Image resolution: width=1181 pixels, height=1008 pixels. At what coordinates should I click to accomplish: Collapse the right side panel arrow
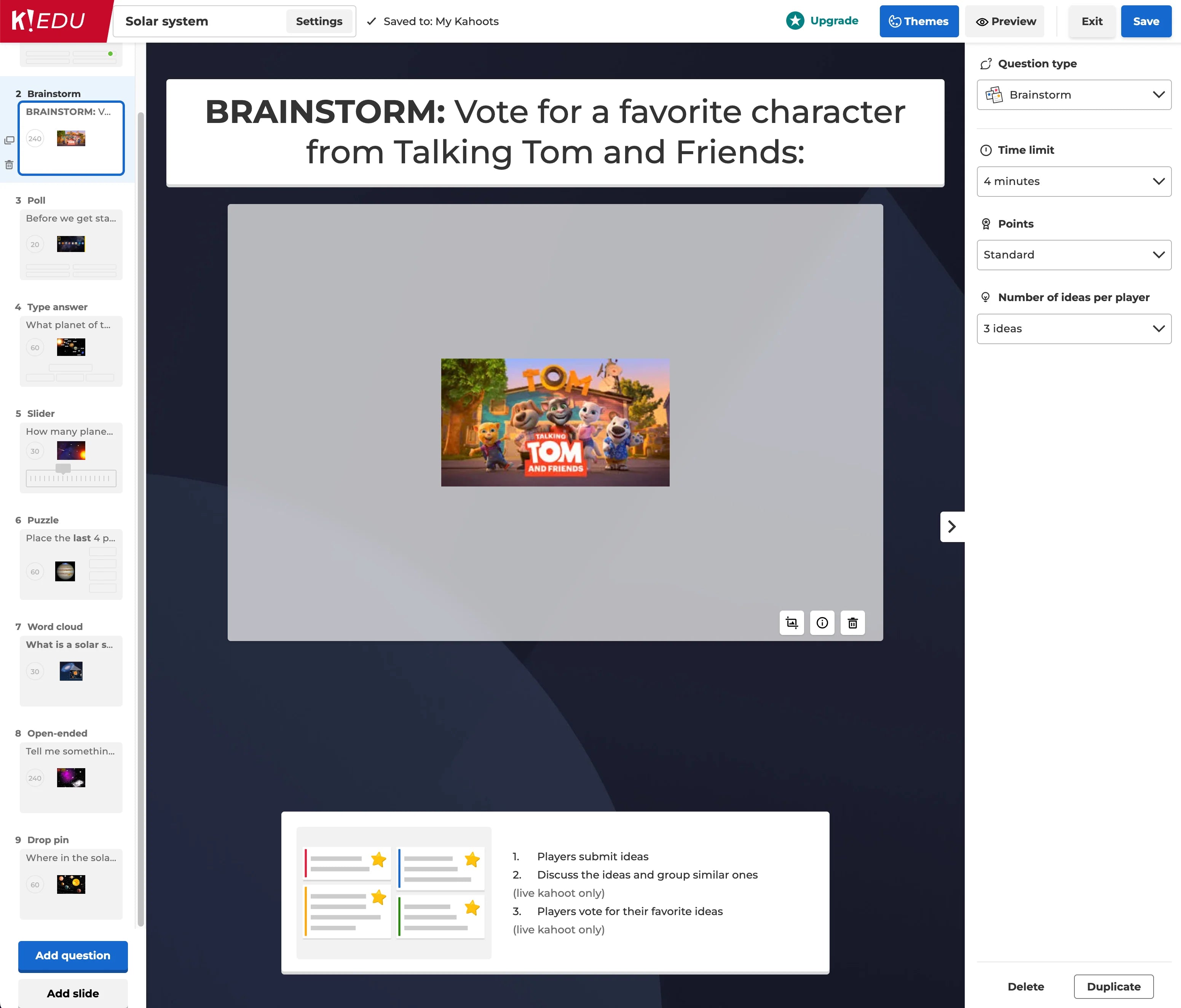[x=952, y=526]
